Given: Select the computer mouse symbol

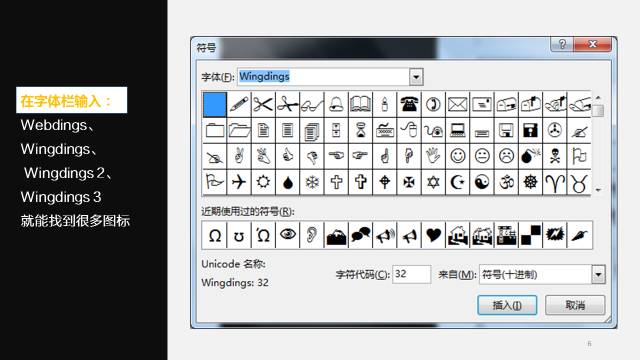Looking at the screenshot, I should (409, 131).
